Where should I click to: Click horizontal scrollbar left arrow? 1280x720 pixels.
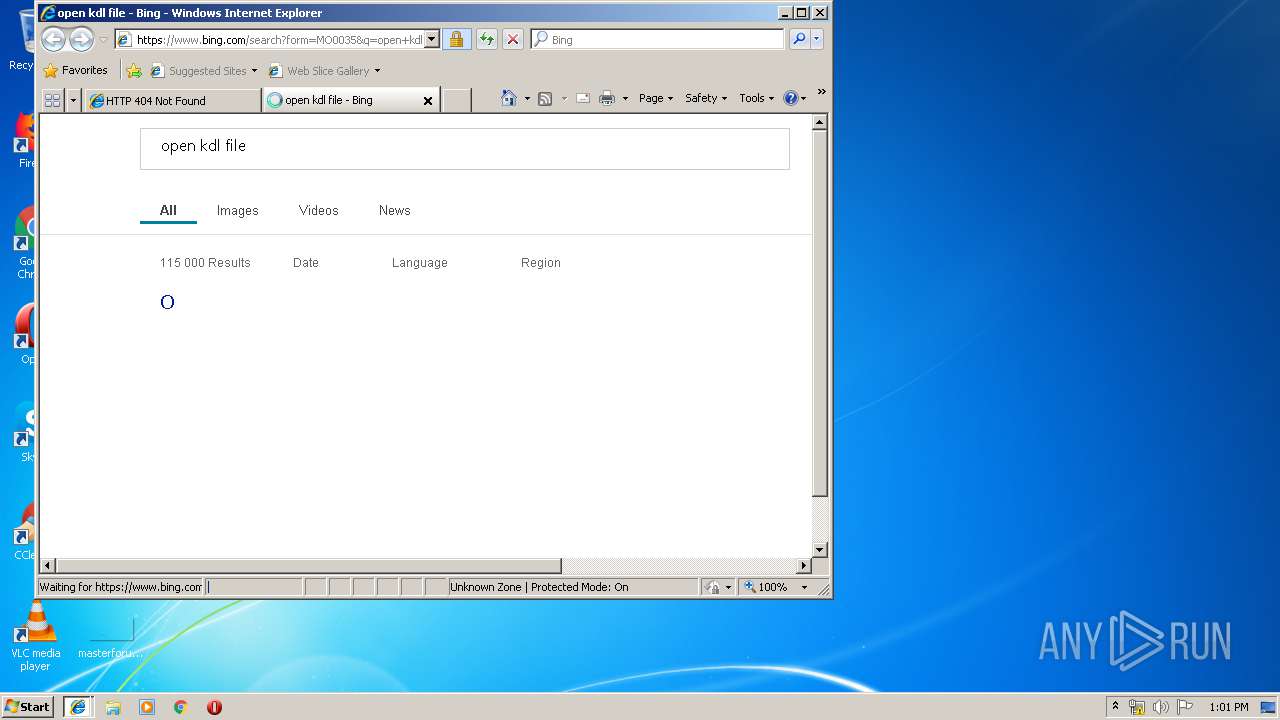47,566
